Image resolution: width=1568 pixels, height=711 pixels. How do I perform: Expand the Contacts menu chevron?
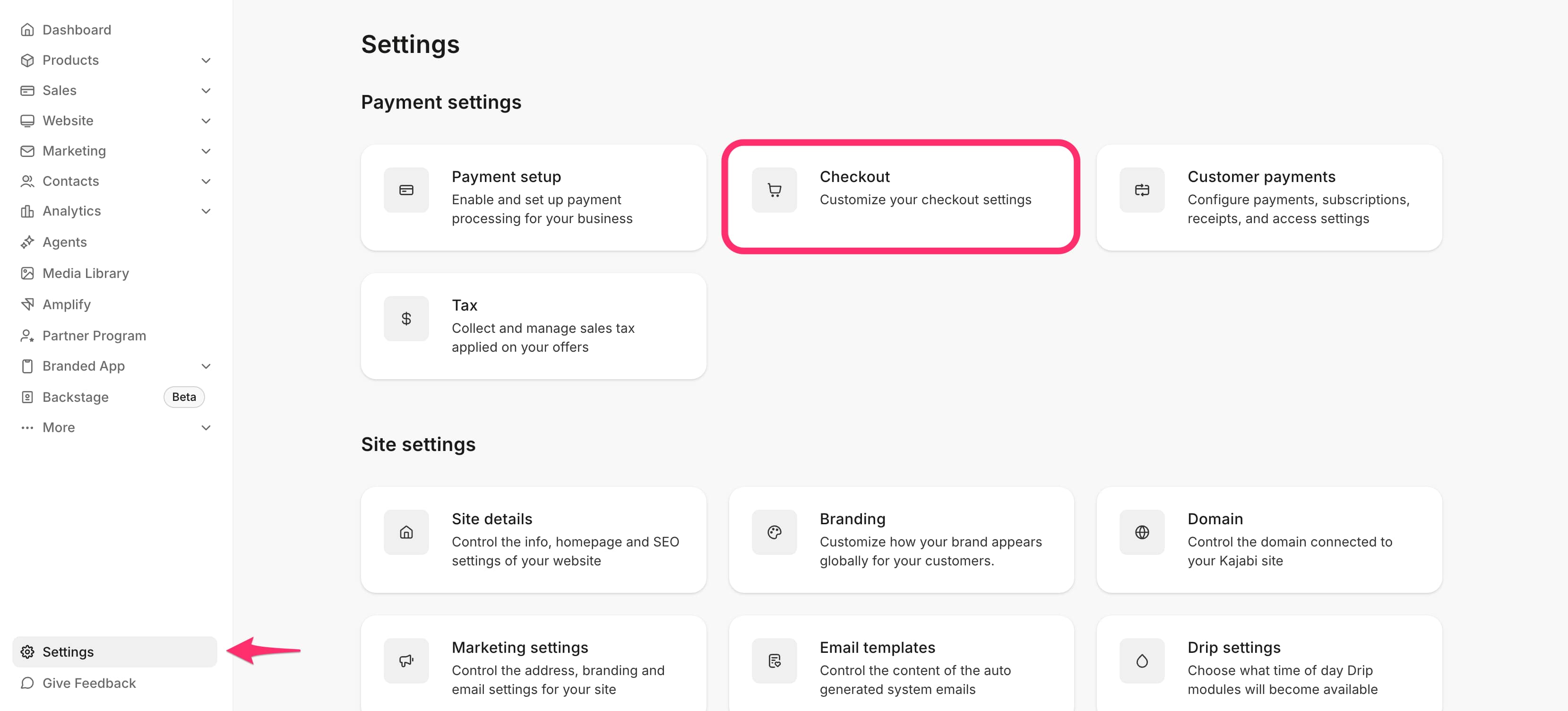(x=206, y=181)
